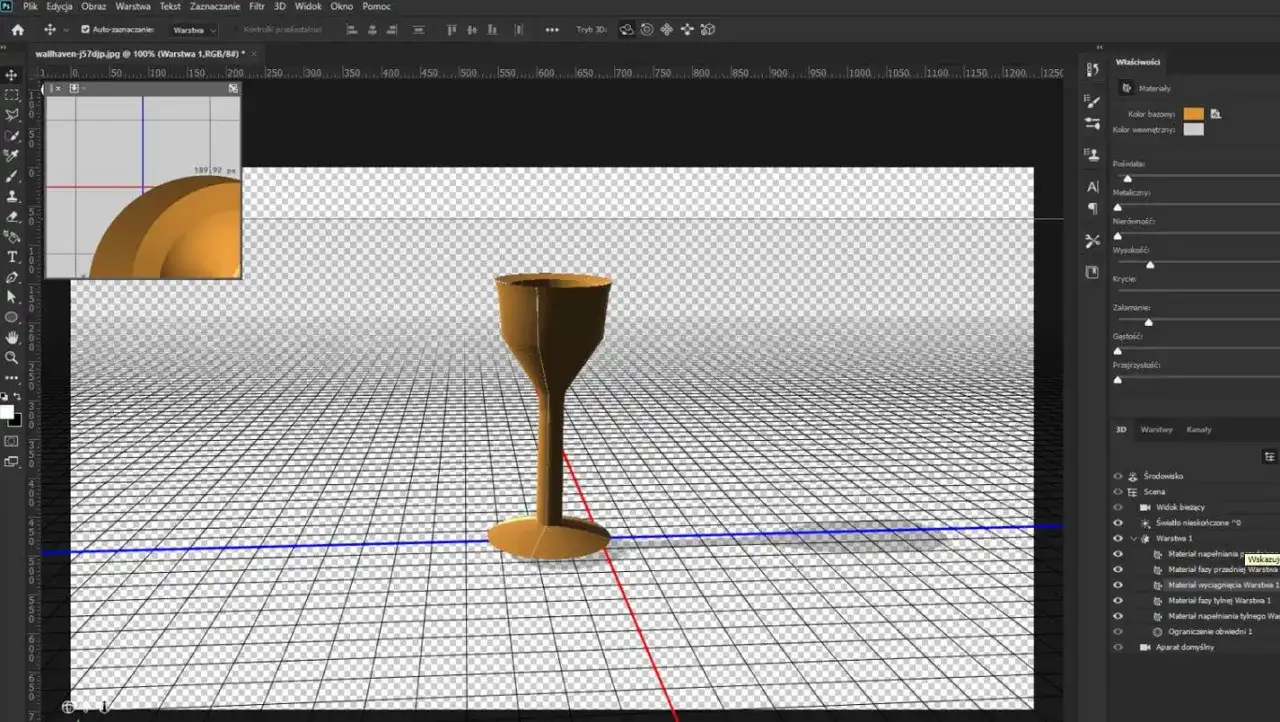This screenshot has height=722, width=1280.
Task: Open the Kolor bazowy color swatch
Action: pyautogui.click(x=1192, y=113)
